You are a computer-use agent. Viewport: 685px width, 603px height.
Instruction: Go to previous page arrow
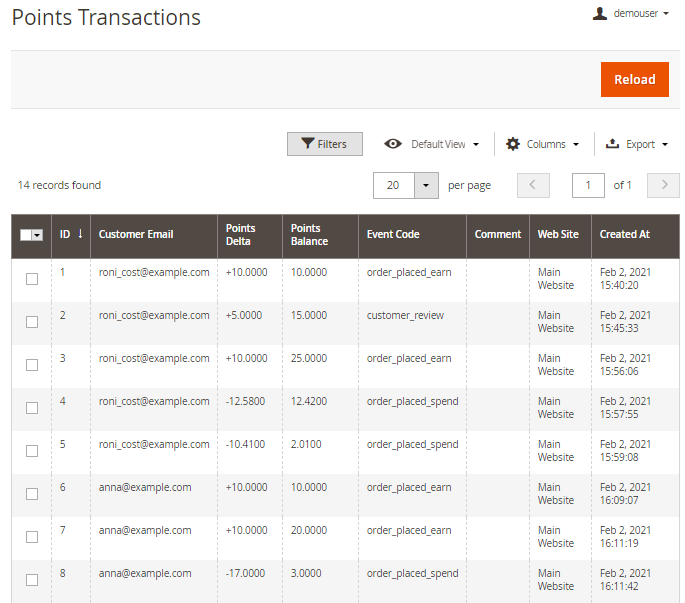coord(533,185)
